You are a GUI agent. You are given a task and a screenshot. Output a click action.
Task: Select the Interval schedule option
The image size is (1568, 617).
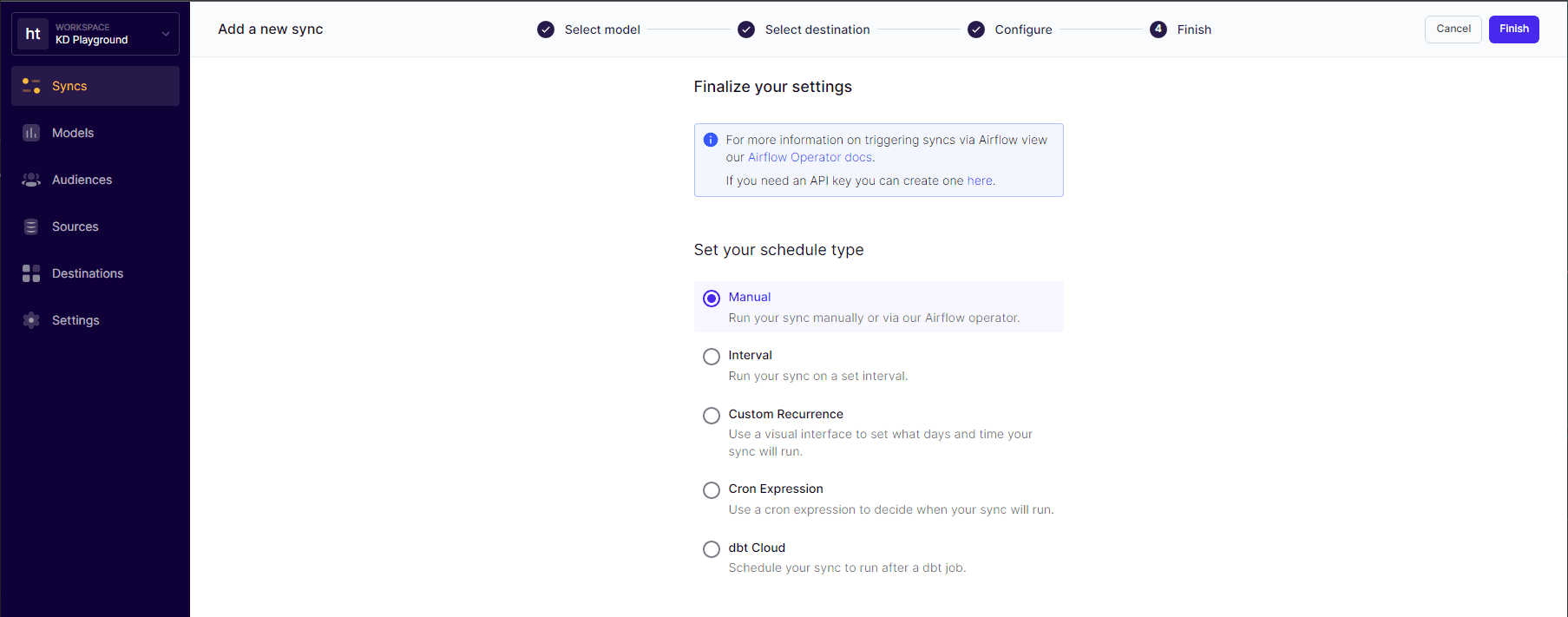(x=712, y=356)
